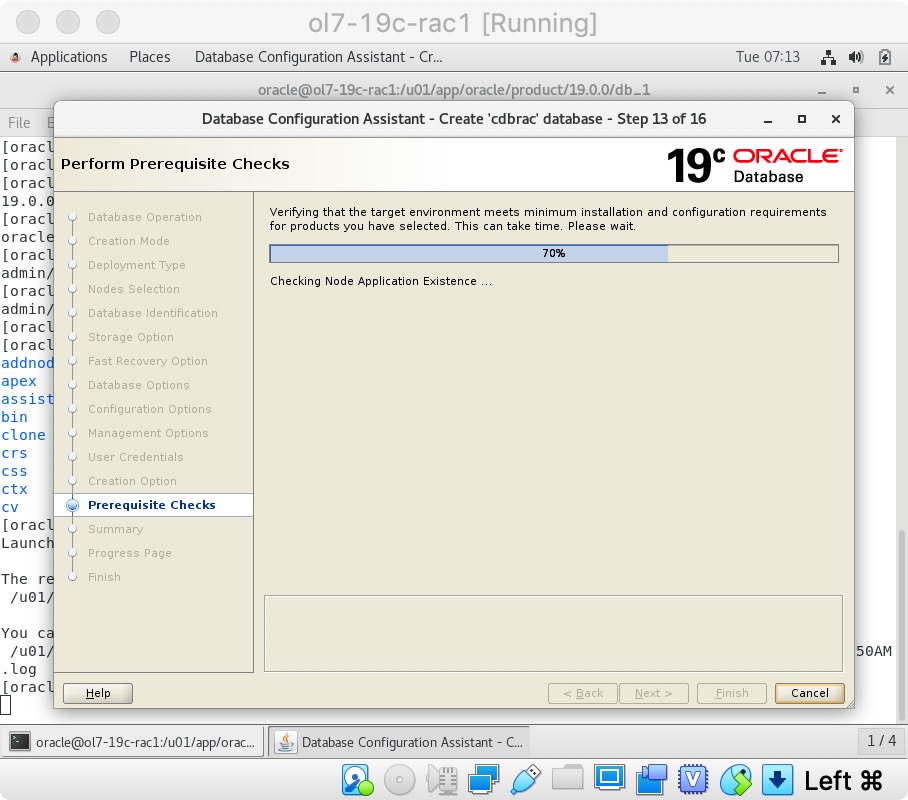Click the Left ⌘ host key indicator
Viewport: 908px width, 800px height.
tap(843, 780)
